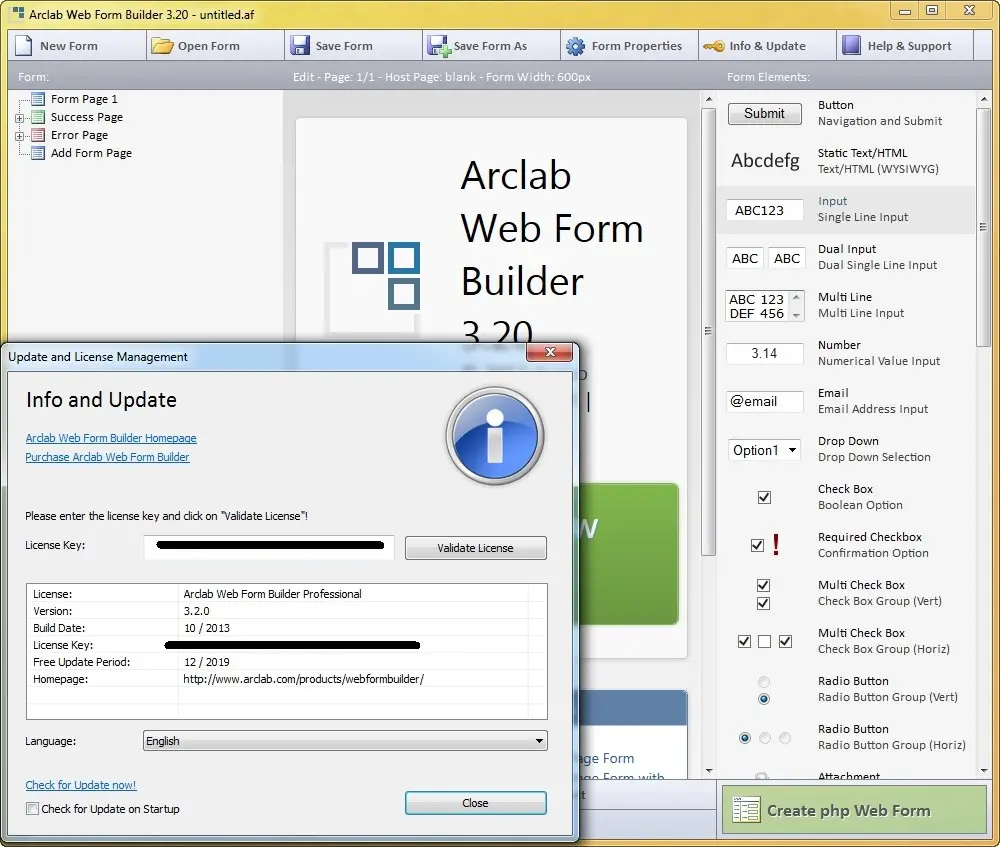Click the Homepage URL row in license table

click(x=286, y=679)
